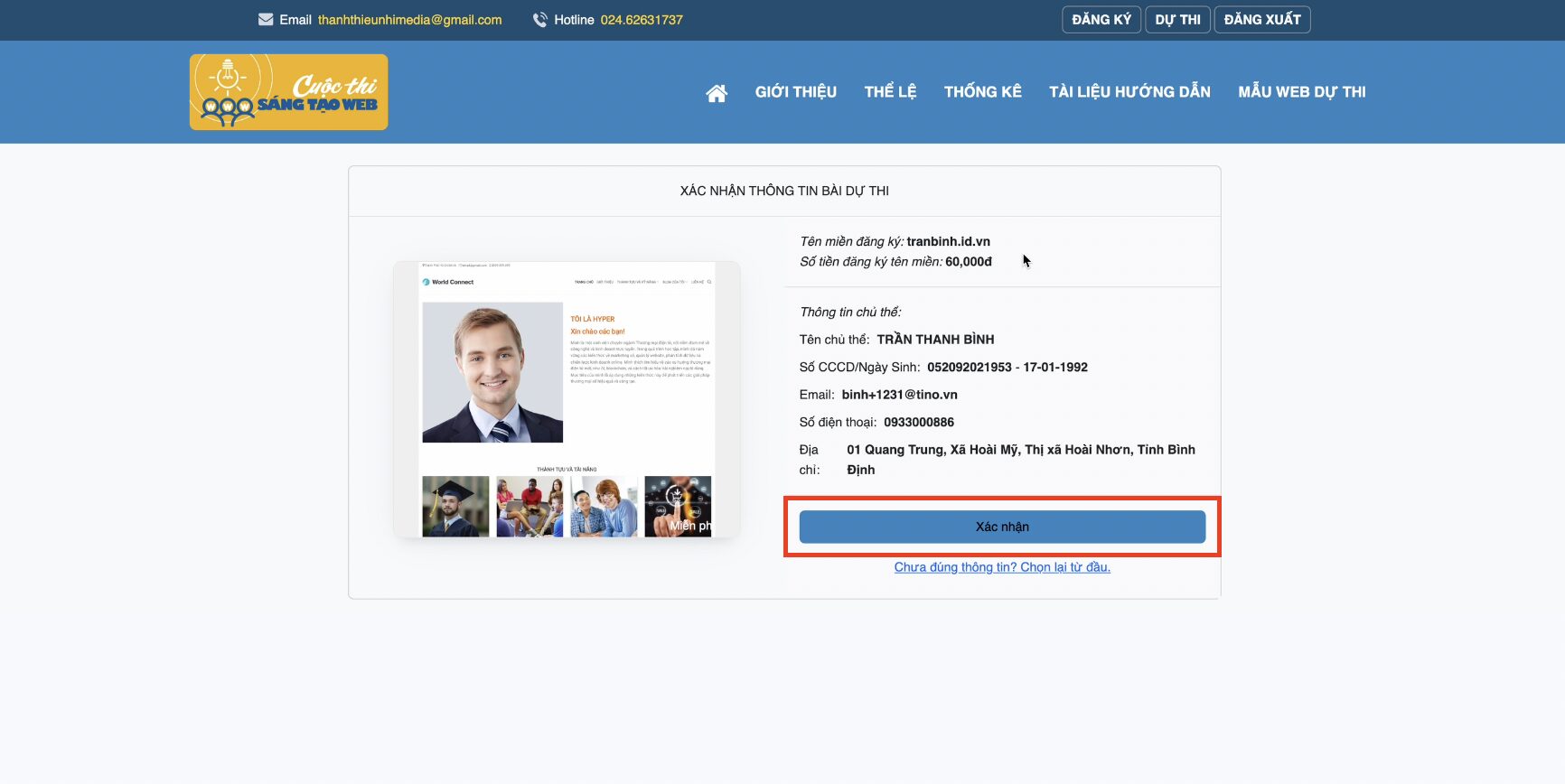The image size is (1565, 784).
Task: Click the email binh+1231@tino.vn
Action: tap(899, 395)
